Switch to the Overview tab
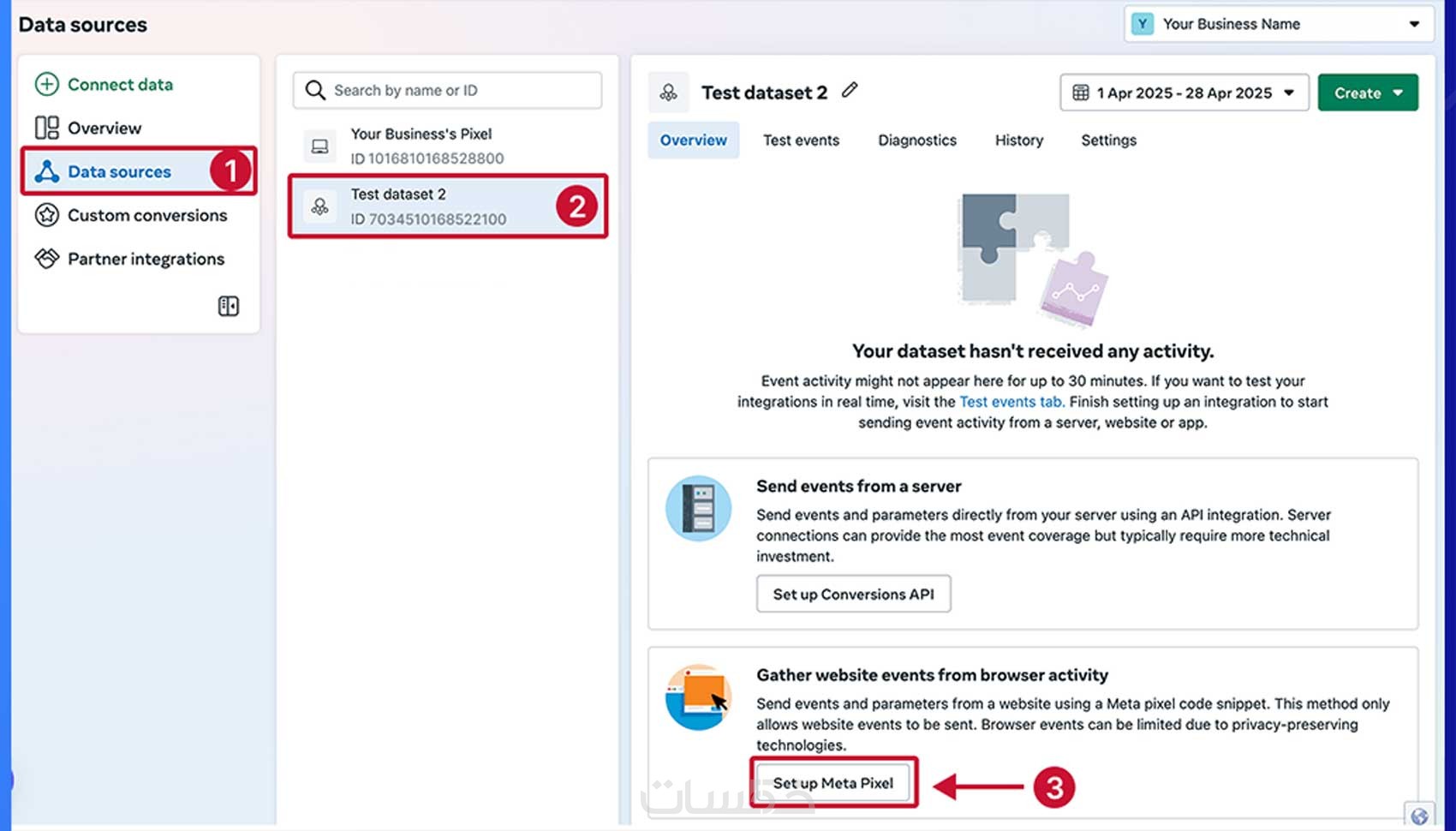Screen dimensions: 1456x831 [x=693, y=140]
